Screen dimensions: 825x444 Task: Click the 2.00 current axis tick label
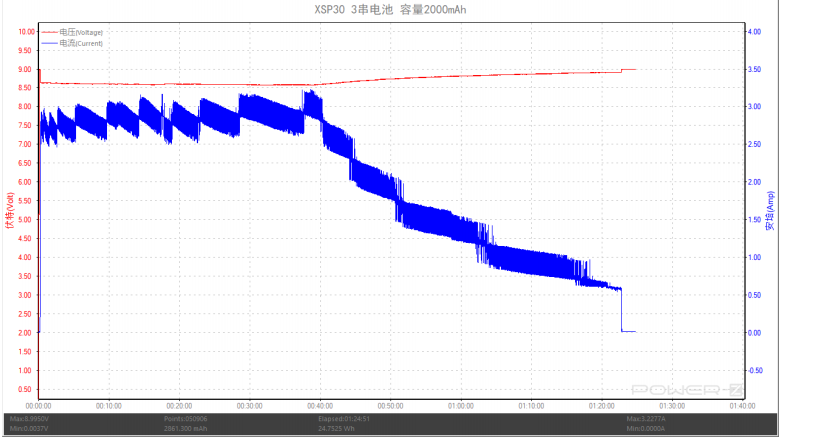click(754, 182)
